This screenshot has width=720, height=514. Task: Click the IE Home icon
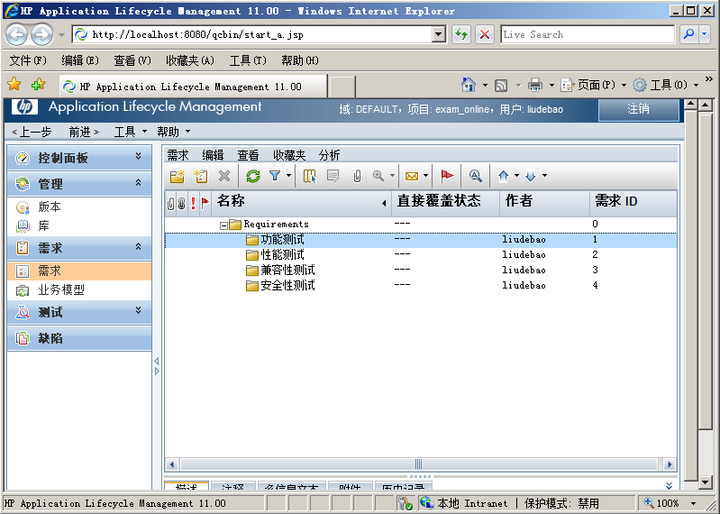tap(468, 85)
